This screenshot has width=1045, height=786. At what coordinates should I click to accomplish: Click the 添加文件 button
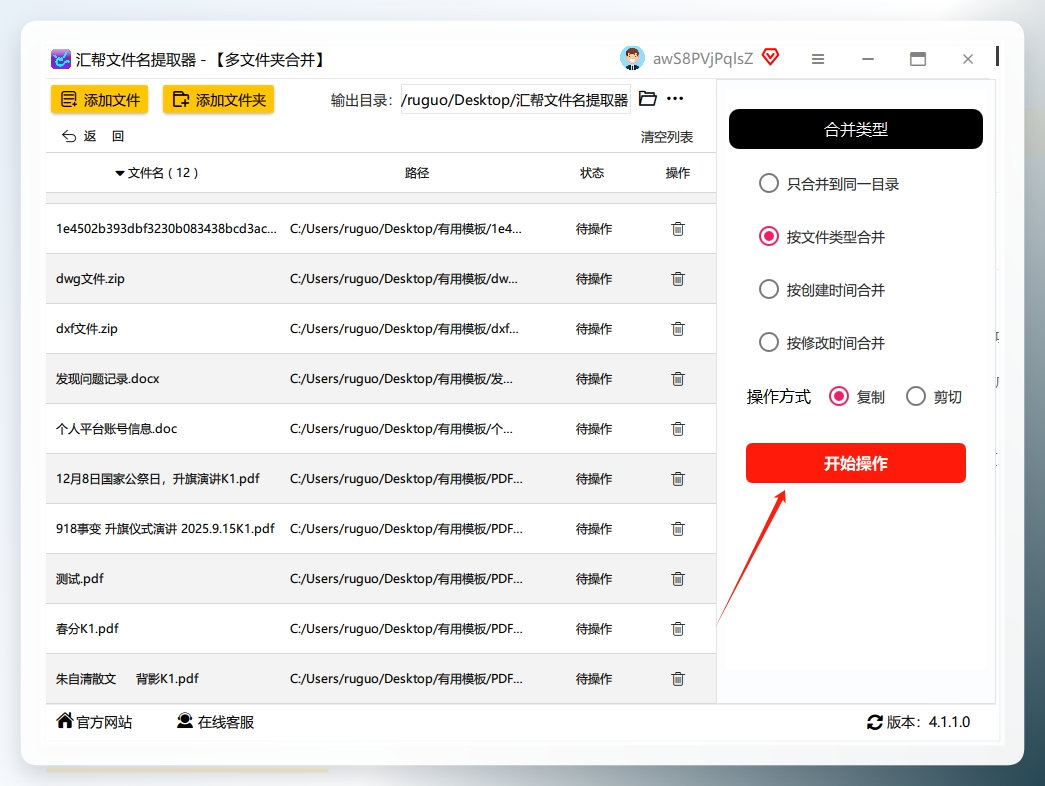point(99,99)
